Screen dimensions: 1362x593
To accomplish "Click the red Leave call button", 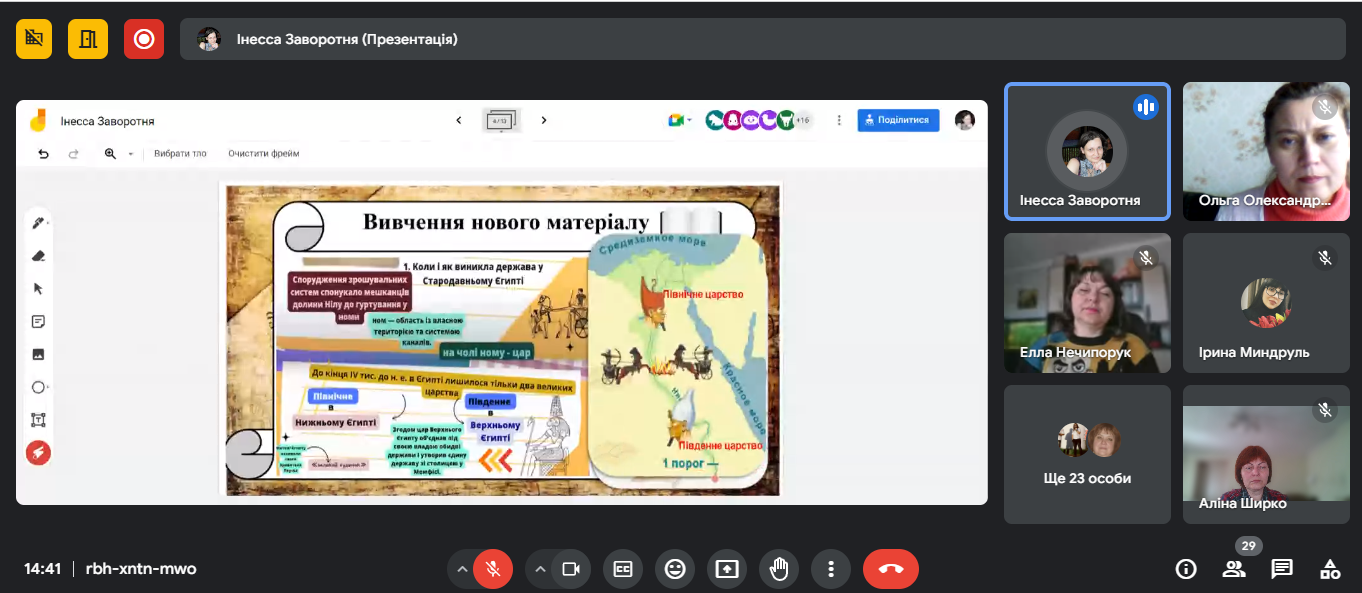I will (x=891, y=569).
